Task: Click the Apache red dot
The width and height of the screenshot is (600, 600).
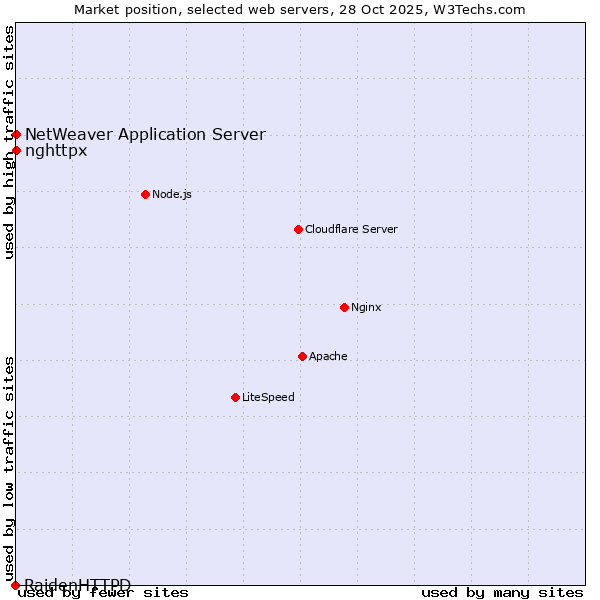Action: coord(302,356)
